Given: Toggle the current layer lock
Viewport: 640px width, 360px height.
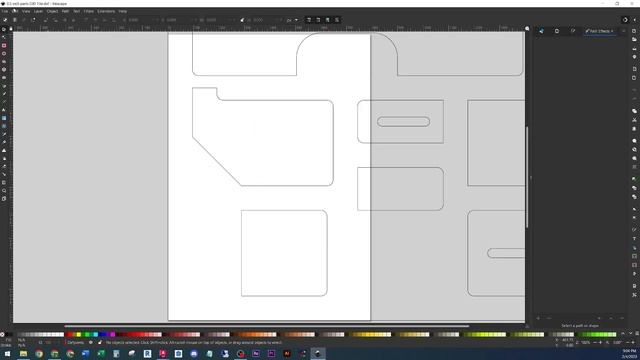Looking at the screenshot, I should [100, 342].
